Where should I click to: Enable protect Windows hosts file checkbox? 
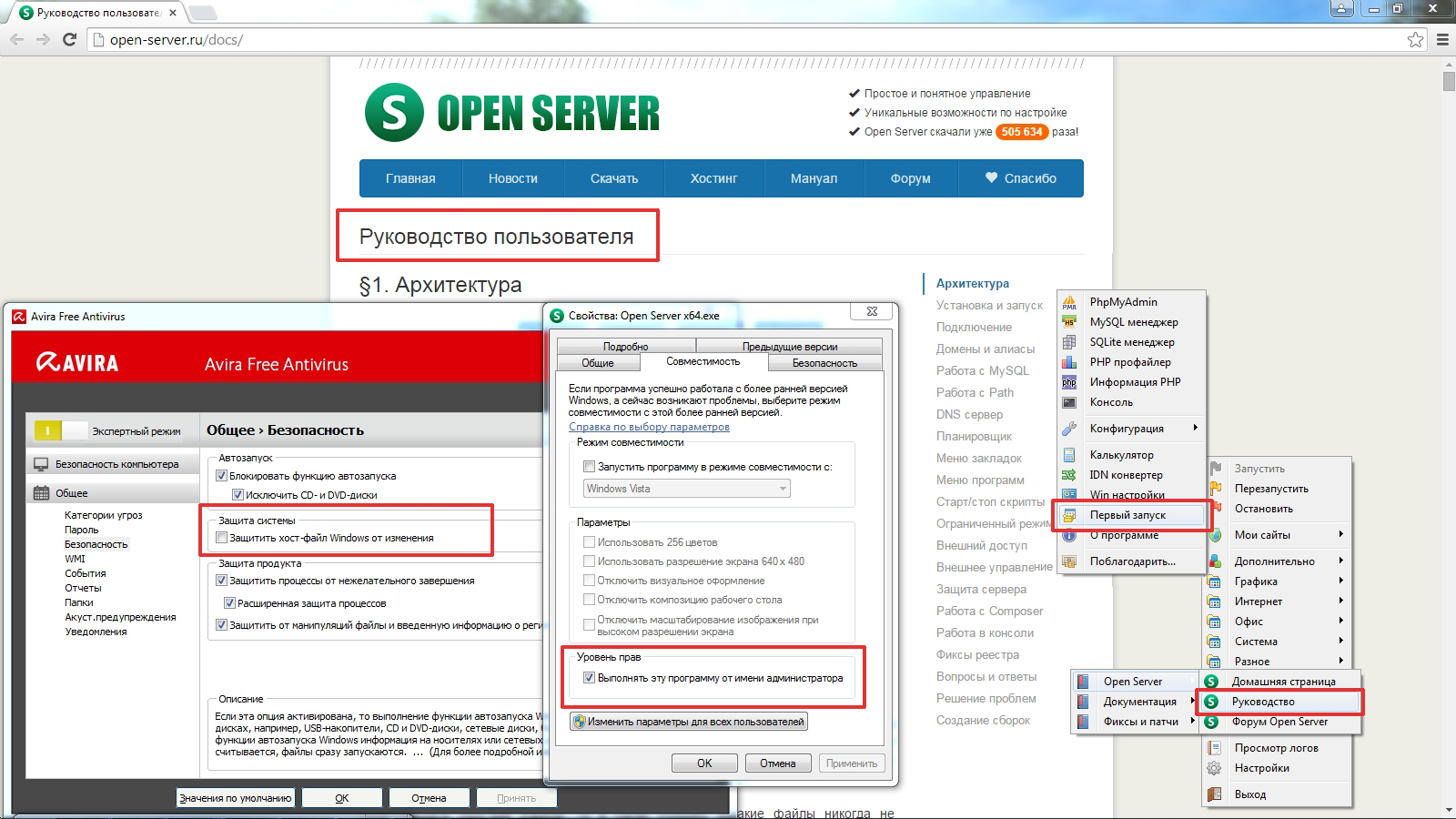[221, 538]
